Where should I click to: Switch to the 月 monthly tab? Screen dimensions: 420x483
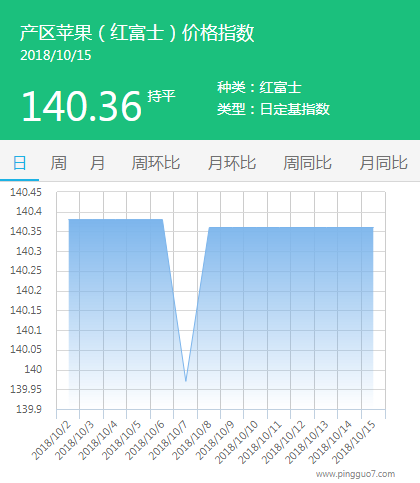[97, 163]
